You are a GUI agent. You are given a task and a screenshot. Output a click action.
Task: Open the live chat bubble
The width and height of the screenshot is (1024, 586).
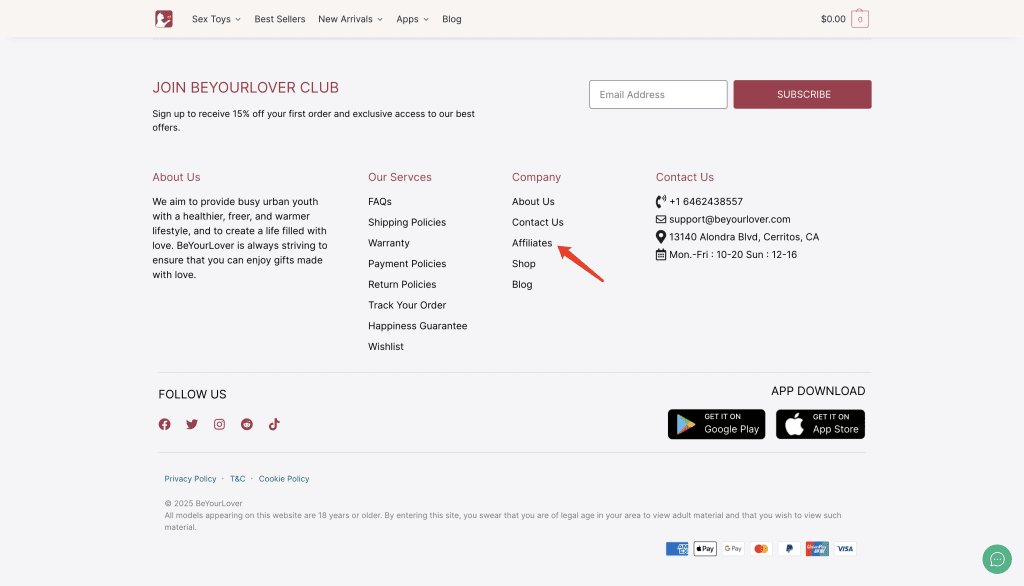click(997, 559)
